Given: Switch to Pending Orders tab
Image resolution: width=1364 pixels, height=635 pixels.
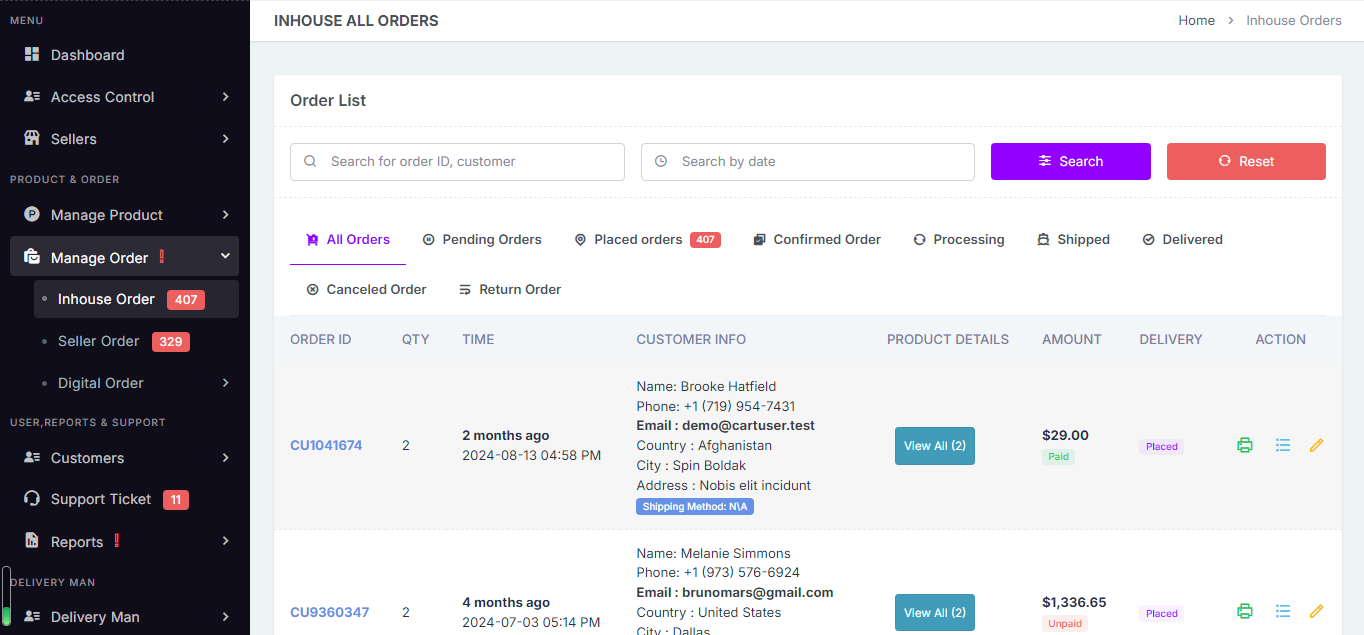Looking at the screenshot, I should (x=482, y=240).
